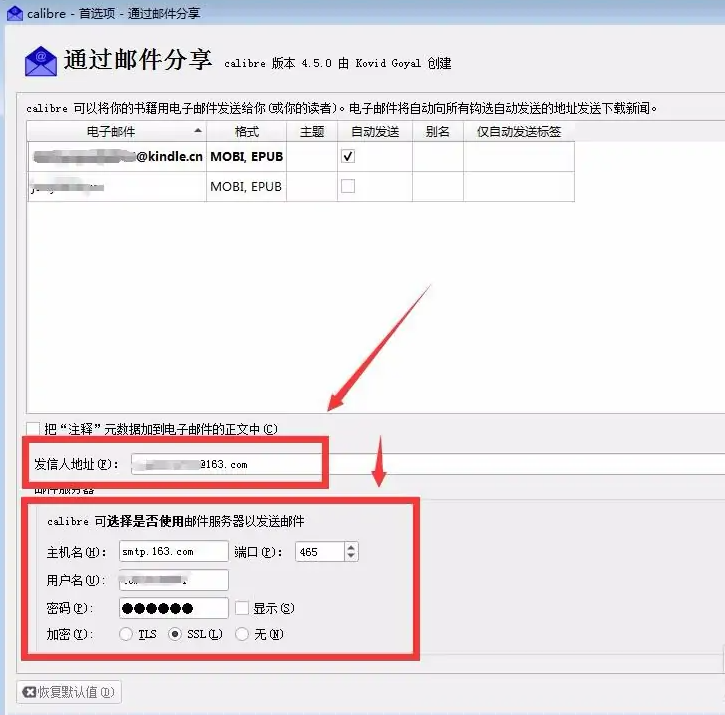Click the 主机名 field smtp.163.com
725x715 pixels.
click(173, 551)
